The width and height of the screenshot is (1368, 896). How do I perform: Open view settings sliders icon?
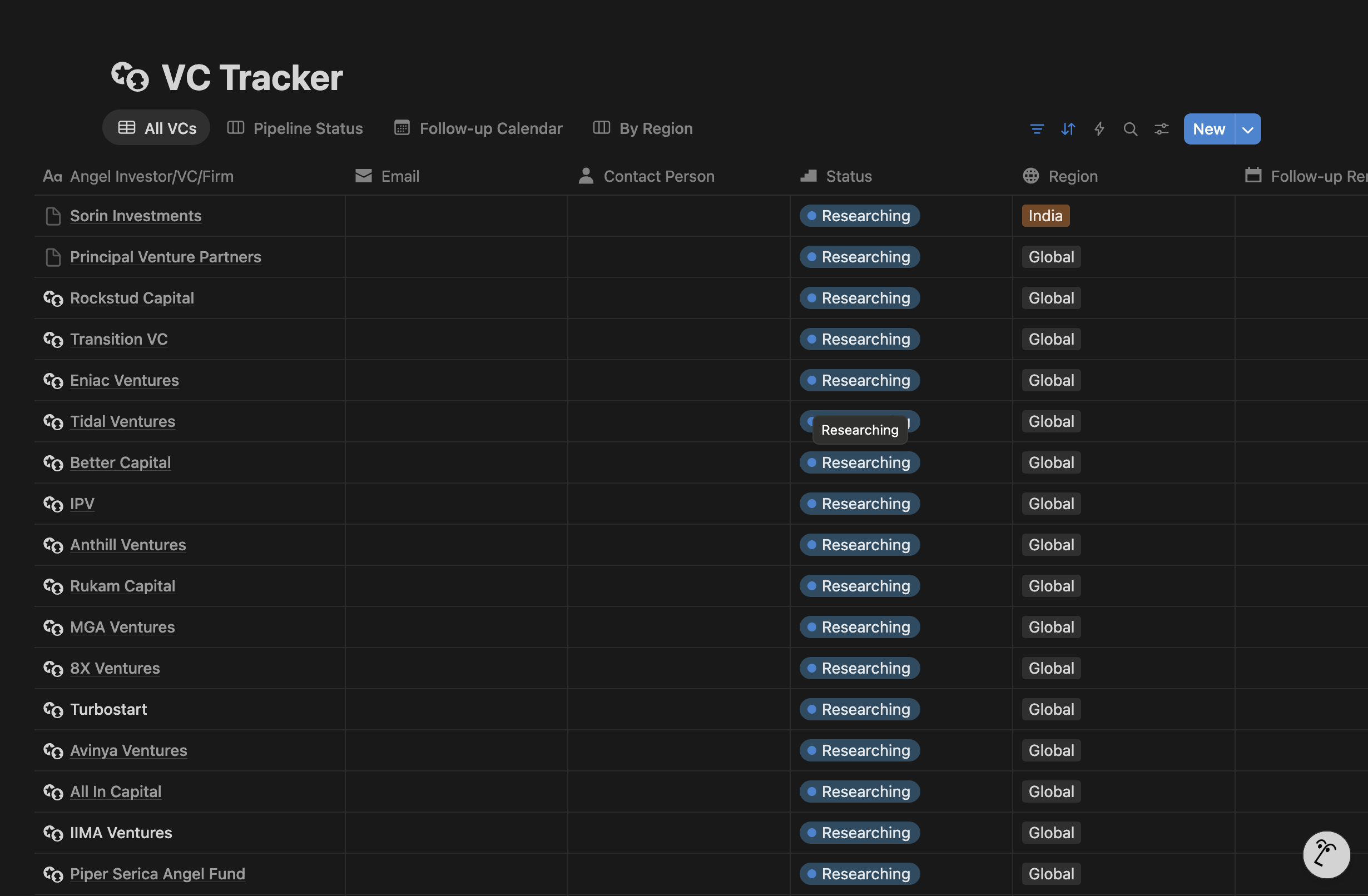[x=1161, y=128]
